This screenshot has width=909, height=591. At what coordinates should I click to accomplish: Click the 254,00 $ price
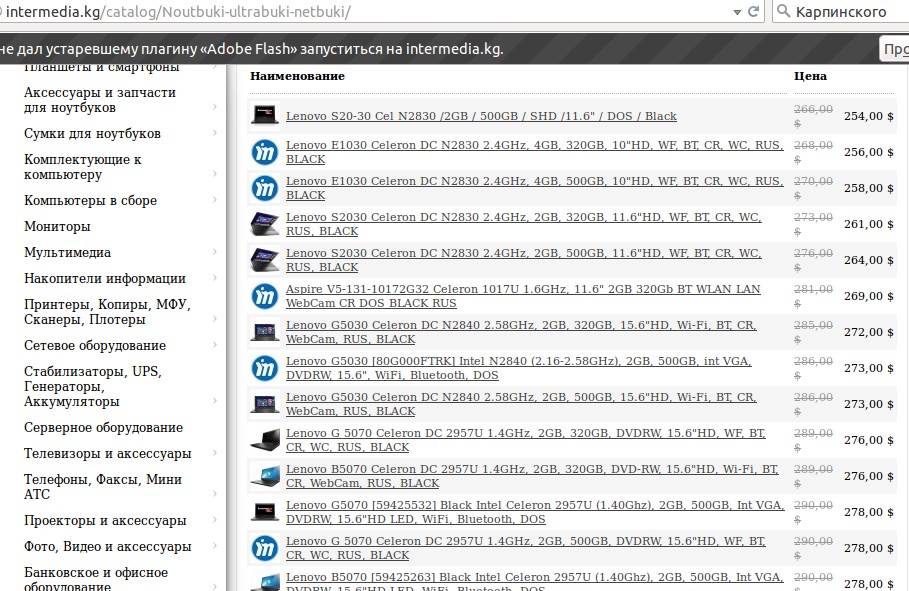(x=868, y=116)
